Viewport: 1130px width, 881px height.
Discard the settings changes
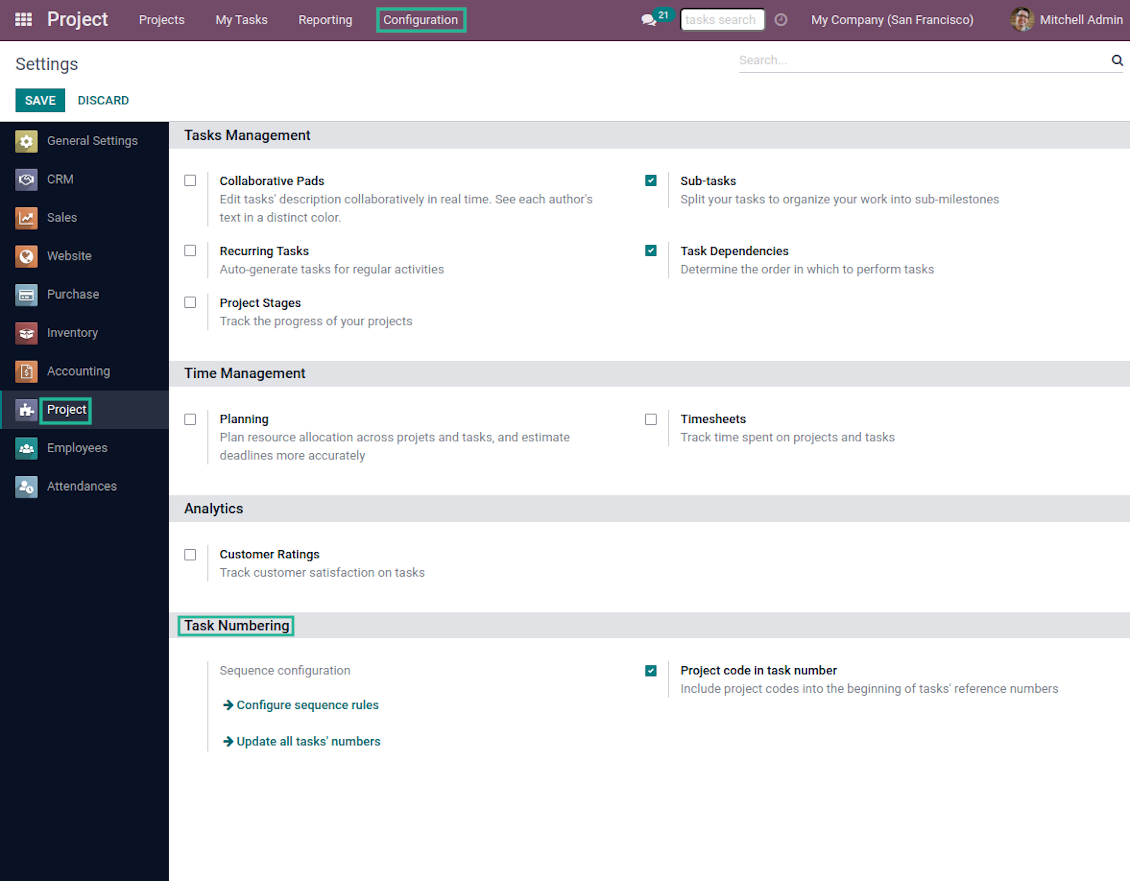point(103,100)
